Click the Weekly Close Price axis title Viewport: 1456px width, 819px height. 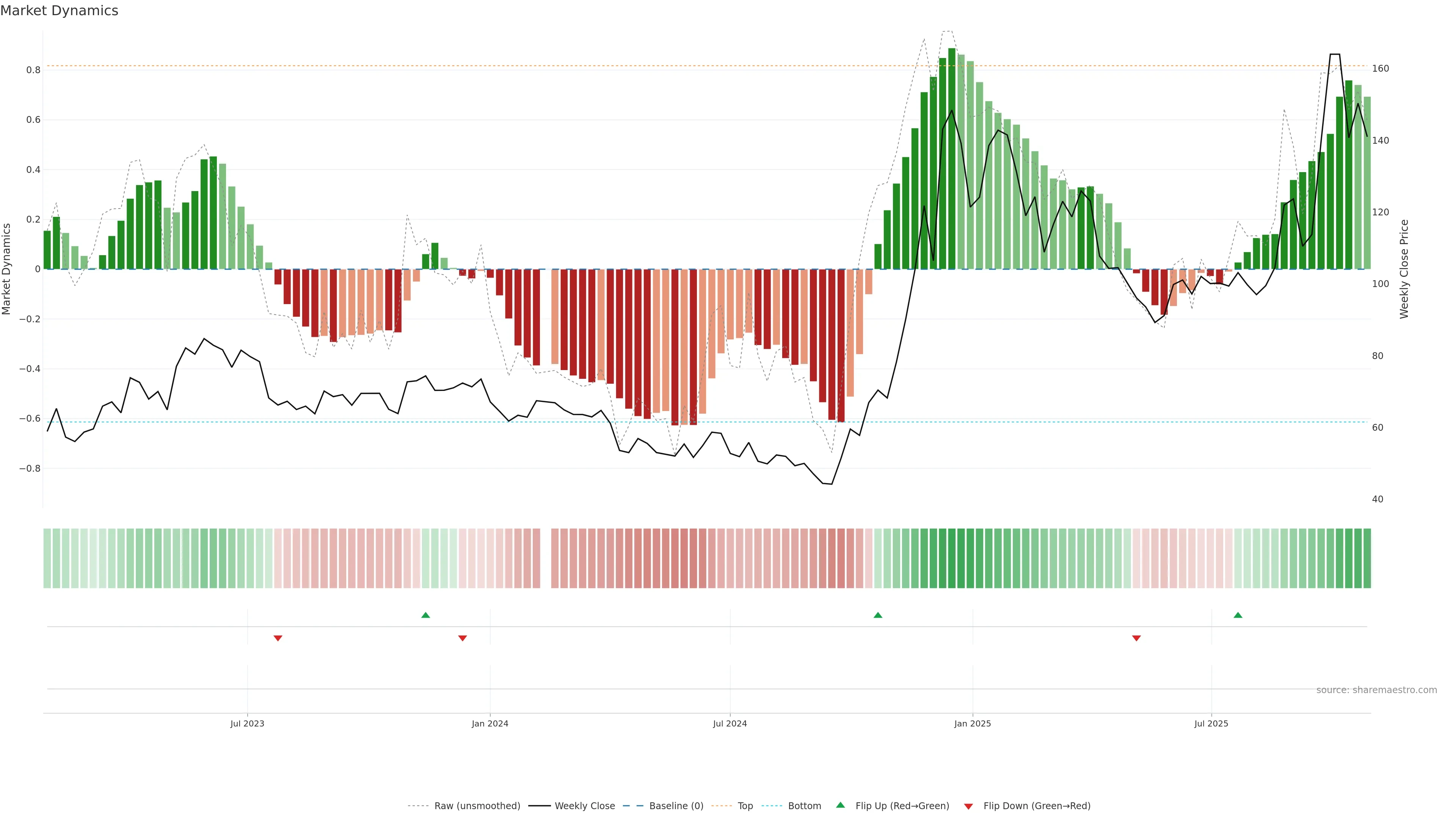point(1404,269)
